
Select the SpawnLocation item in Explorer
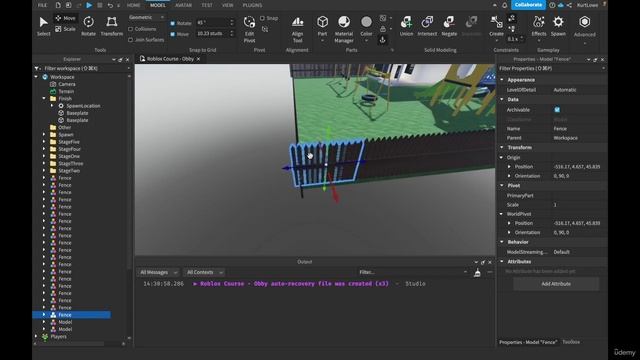83,106
